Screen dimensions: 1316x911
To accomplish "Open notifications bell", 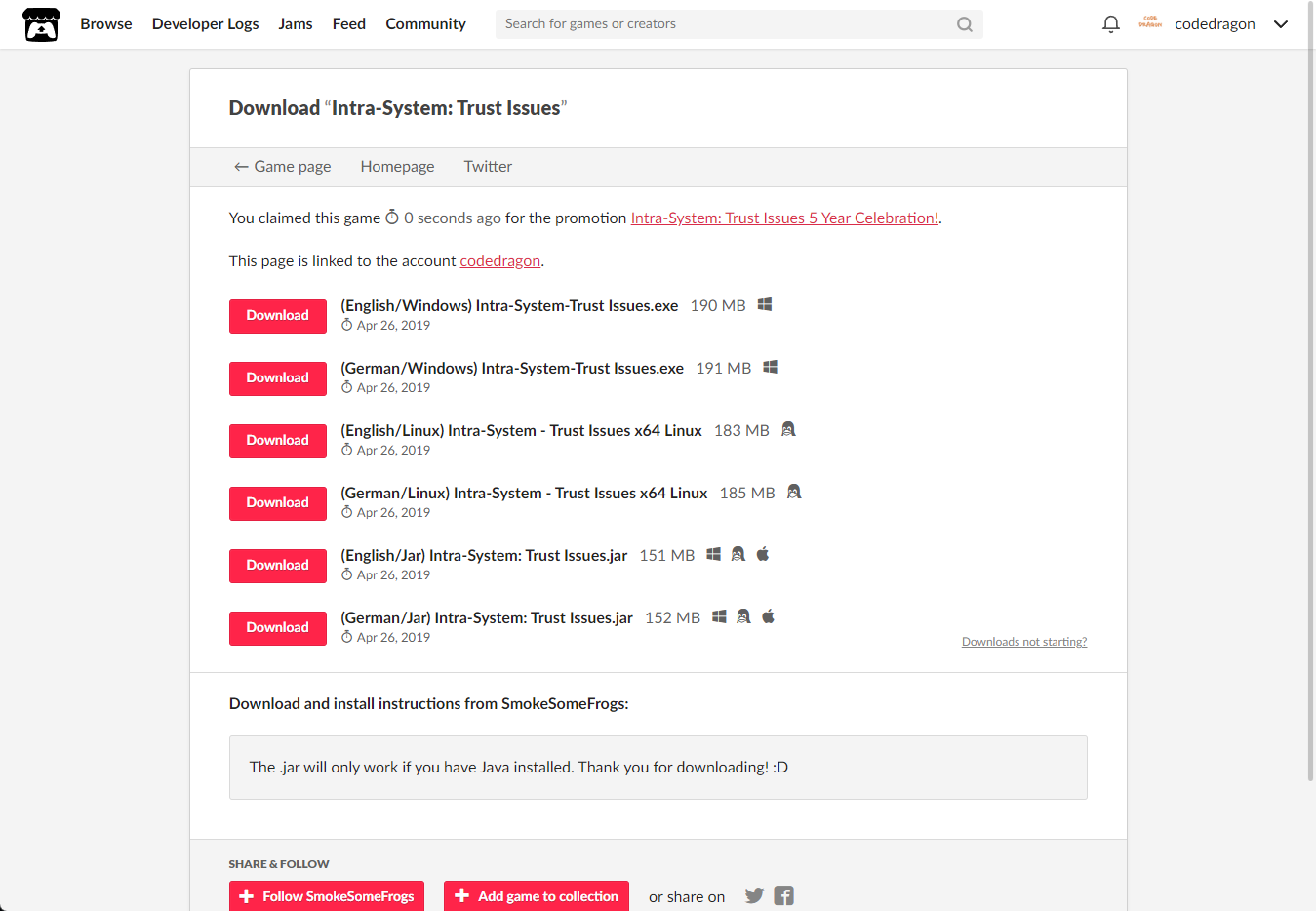I will click(1110, 24).
